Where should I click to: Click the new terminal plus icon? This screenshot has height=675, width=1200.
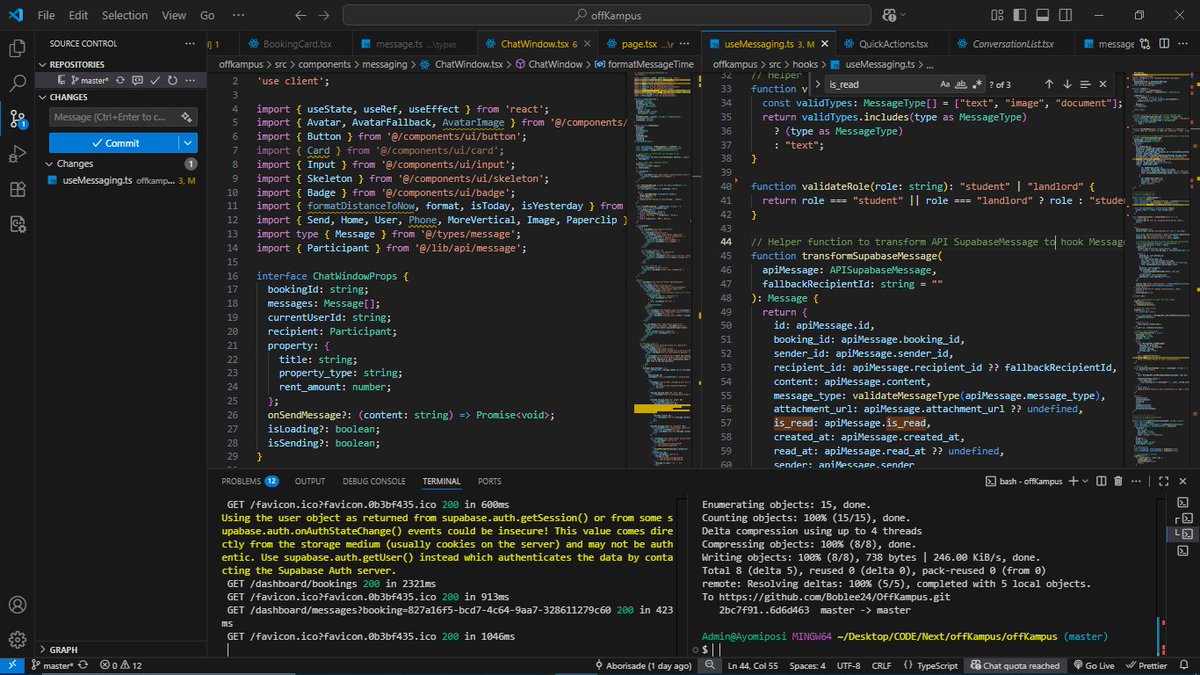tap(1072, 481)
